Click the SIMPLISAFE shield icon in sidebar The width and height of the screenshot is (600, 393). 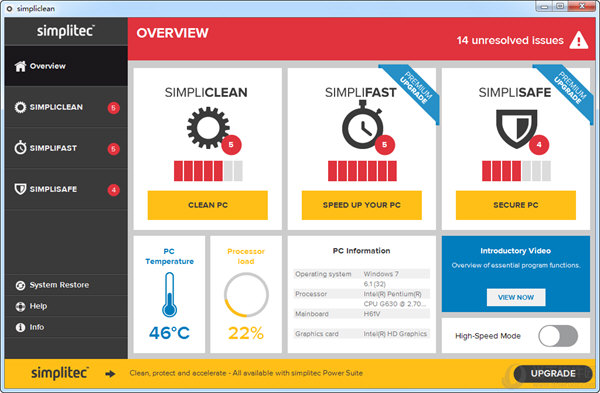pos(20,189)
